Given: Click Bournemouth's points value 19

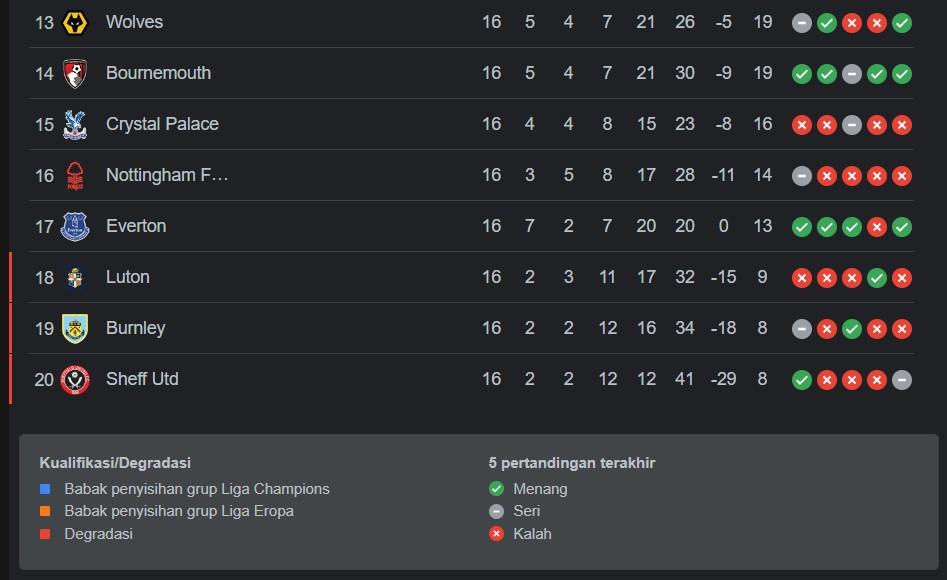Looking at the screenshot, I should pos(763,73).
